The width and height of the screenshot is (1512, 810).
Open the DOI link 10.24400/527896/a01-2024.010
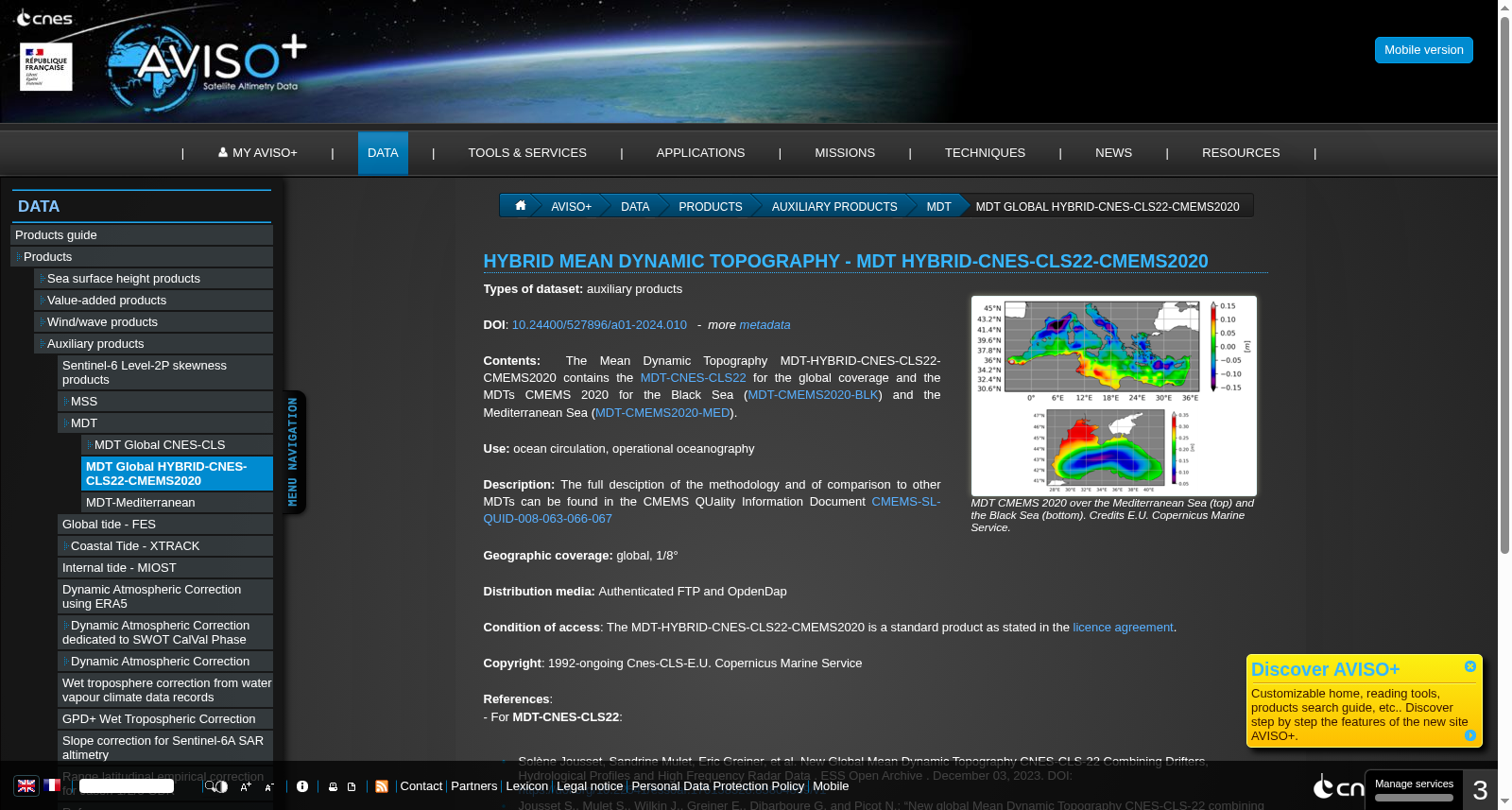[x=599, y=324]
